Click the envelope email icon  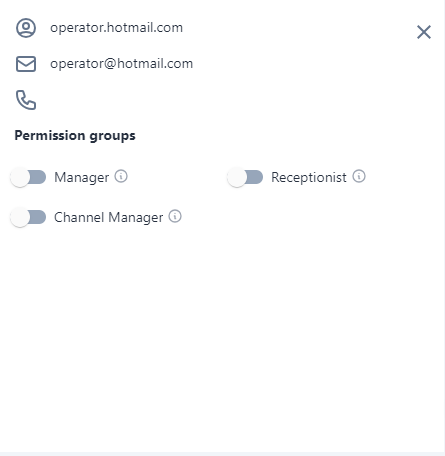(x=26, y=64)
